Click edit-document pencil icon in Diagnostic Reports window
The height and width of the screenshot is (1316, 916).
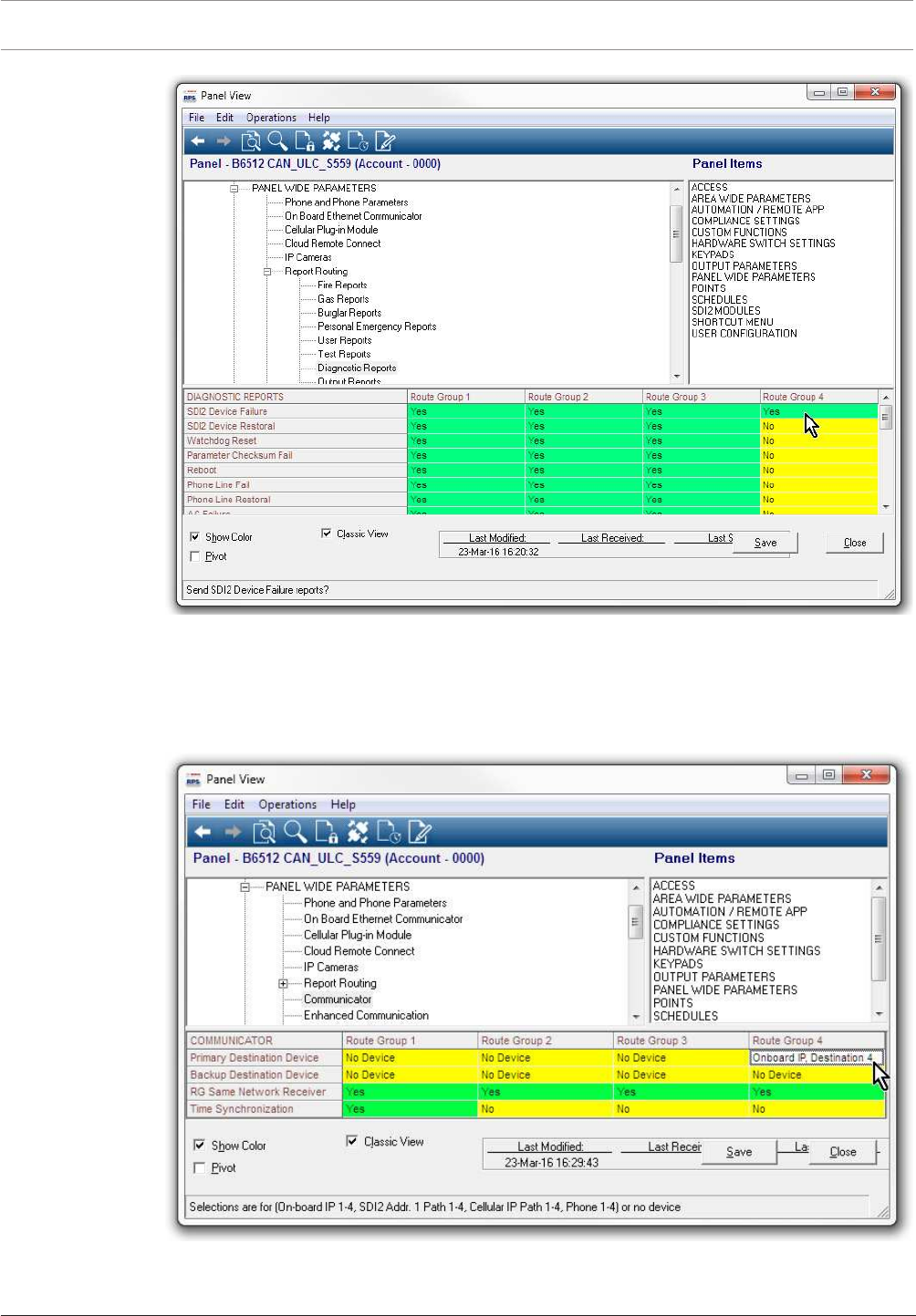(385, 141)
